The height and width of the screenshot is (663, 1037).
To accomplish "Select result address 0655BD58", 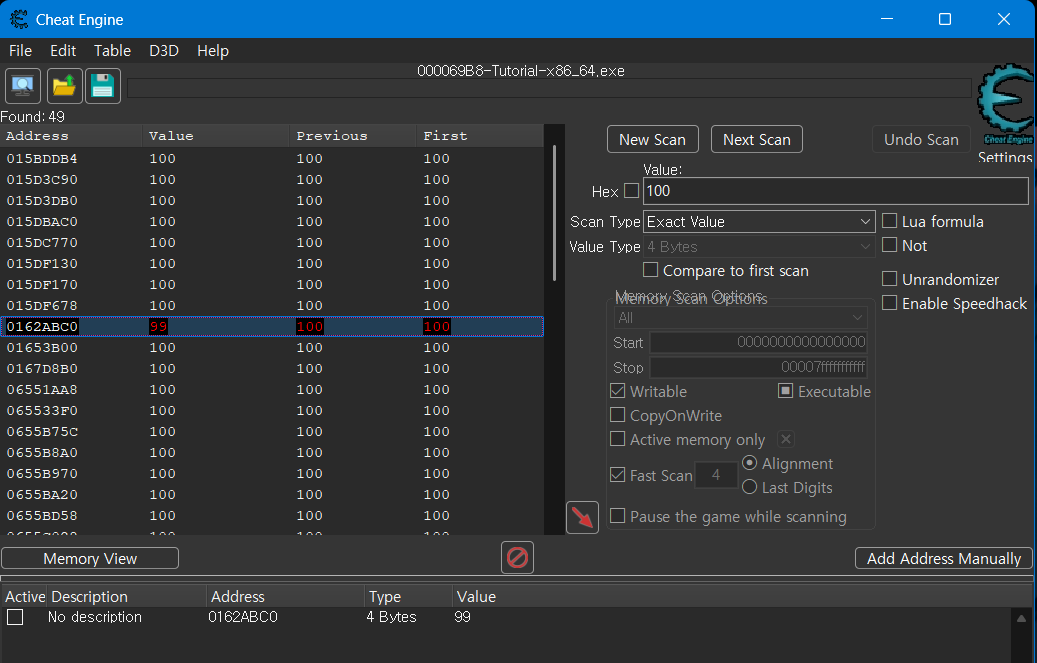I will 42,515.
